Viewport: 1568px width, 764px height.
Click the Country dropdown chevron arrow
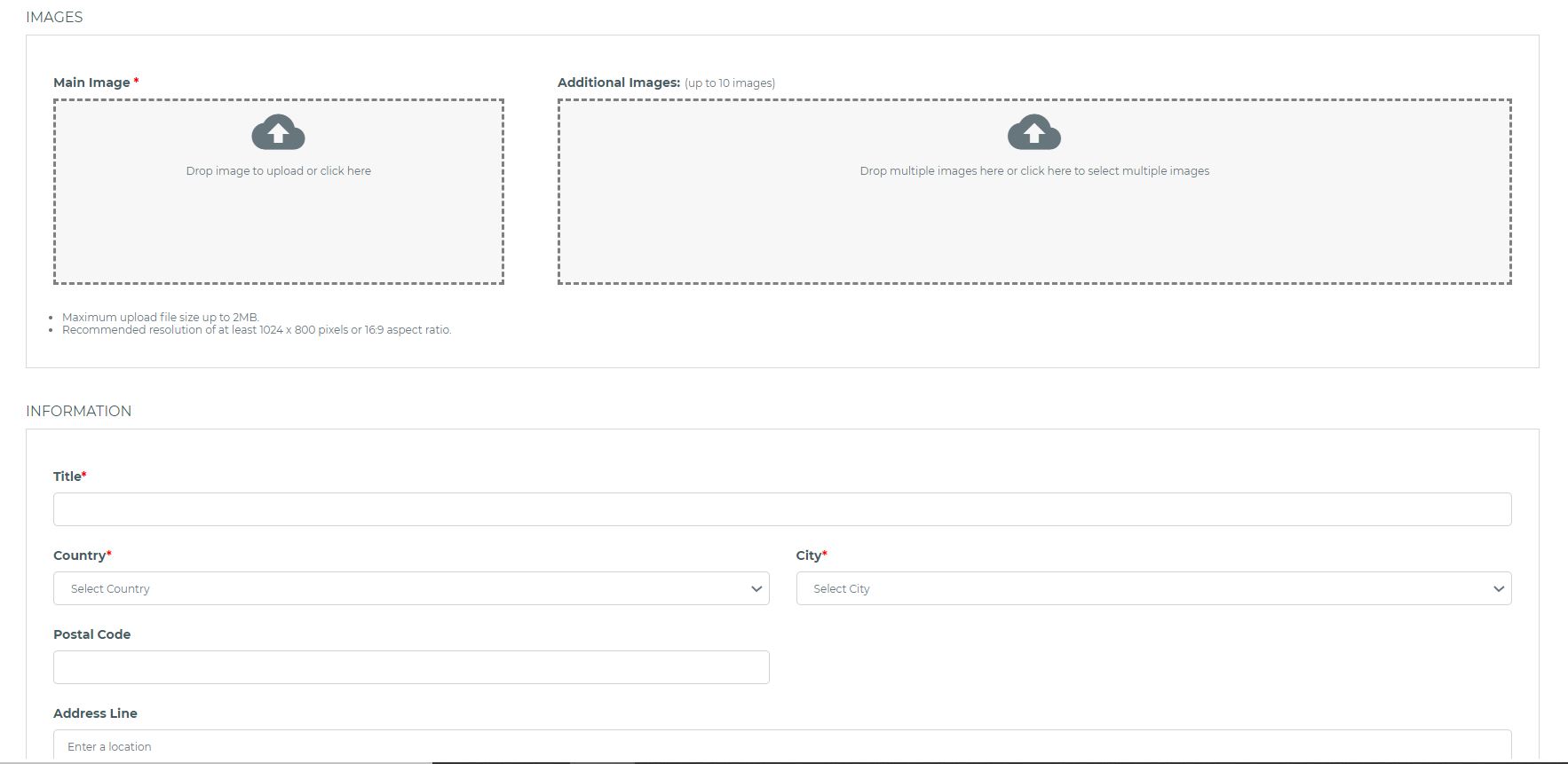(756, 588)
